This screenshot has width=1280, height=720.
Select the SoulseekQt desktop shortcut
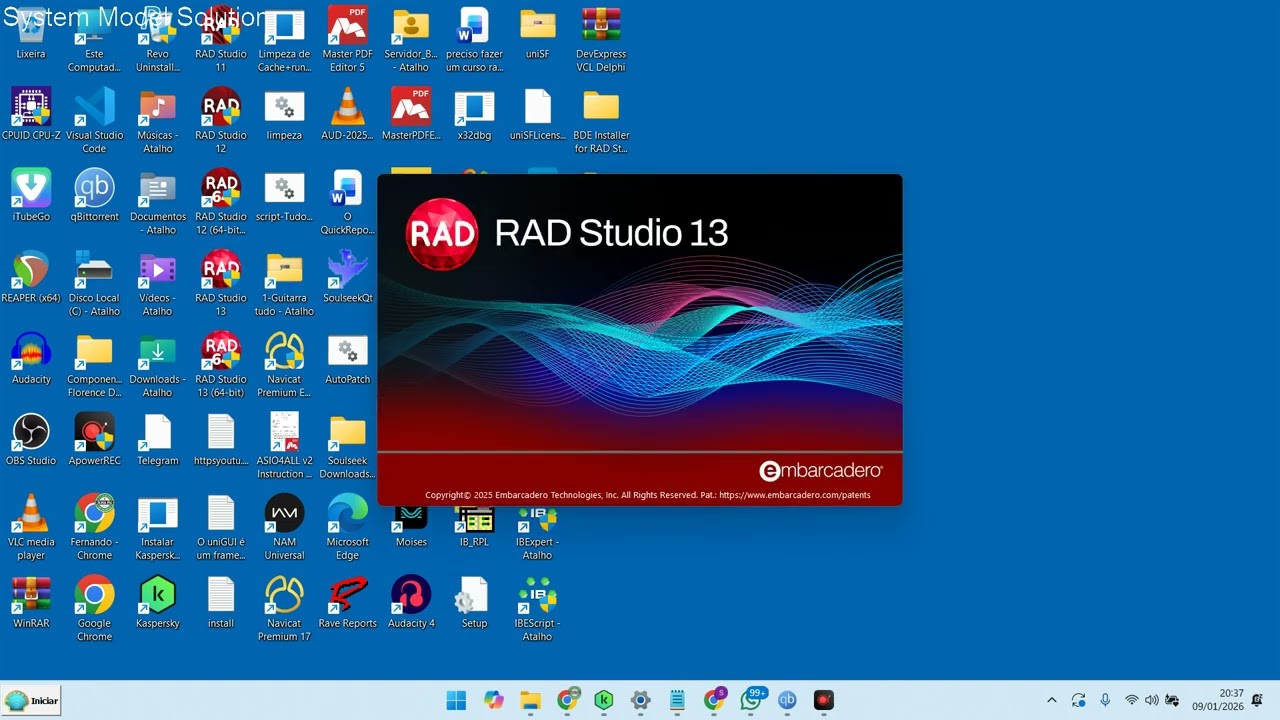[347, 277]
